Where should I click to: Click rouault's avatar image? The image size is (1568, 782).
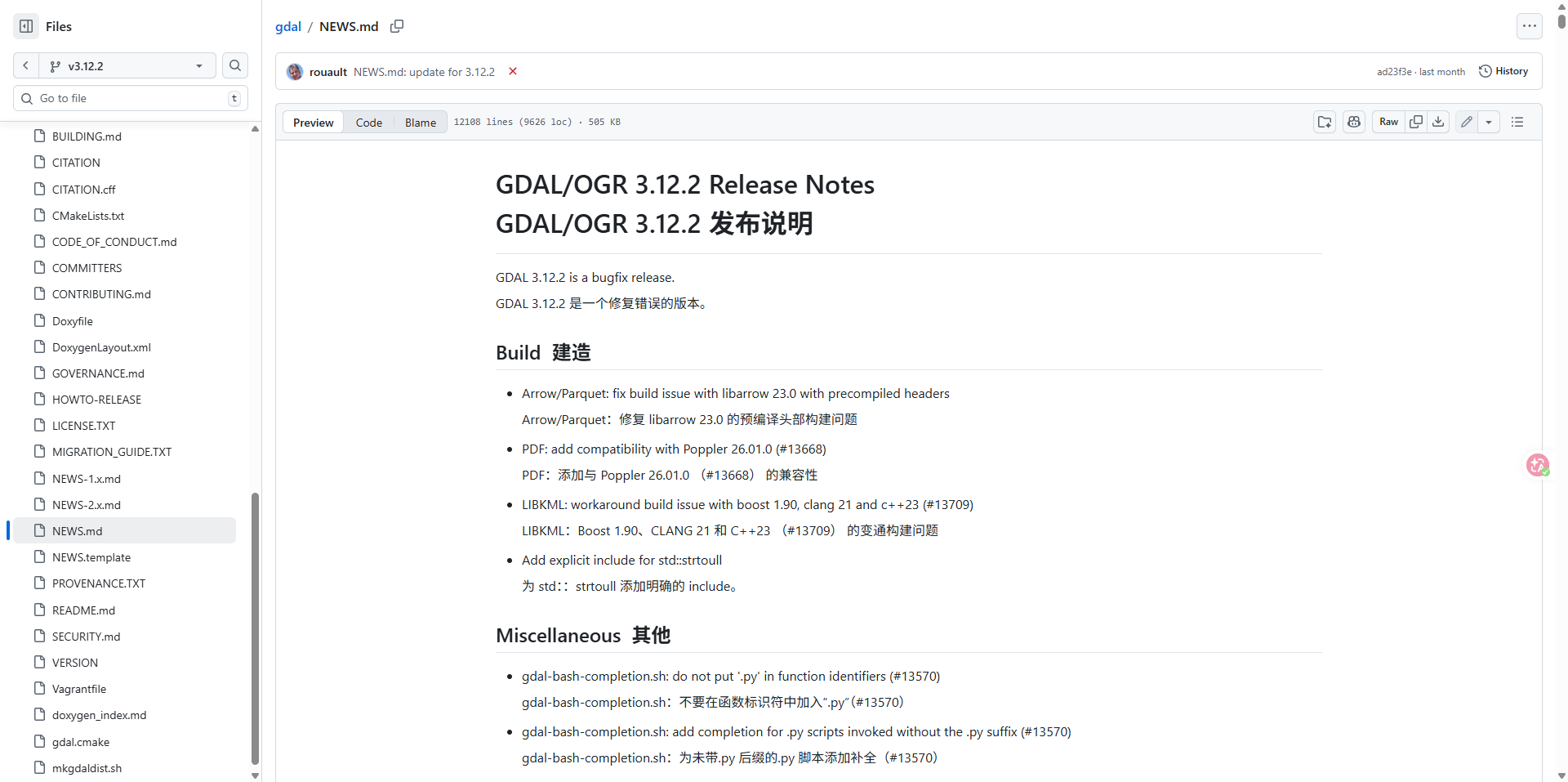pos(295,72)
